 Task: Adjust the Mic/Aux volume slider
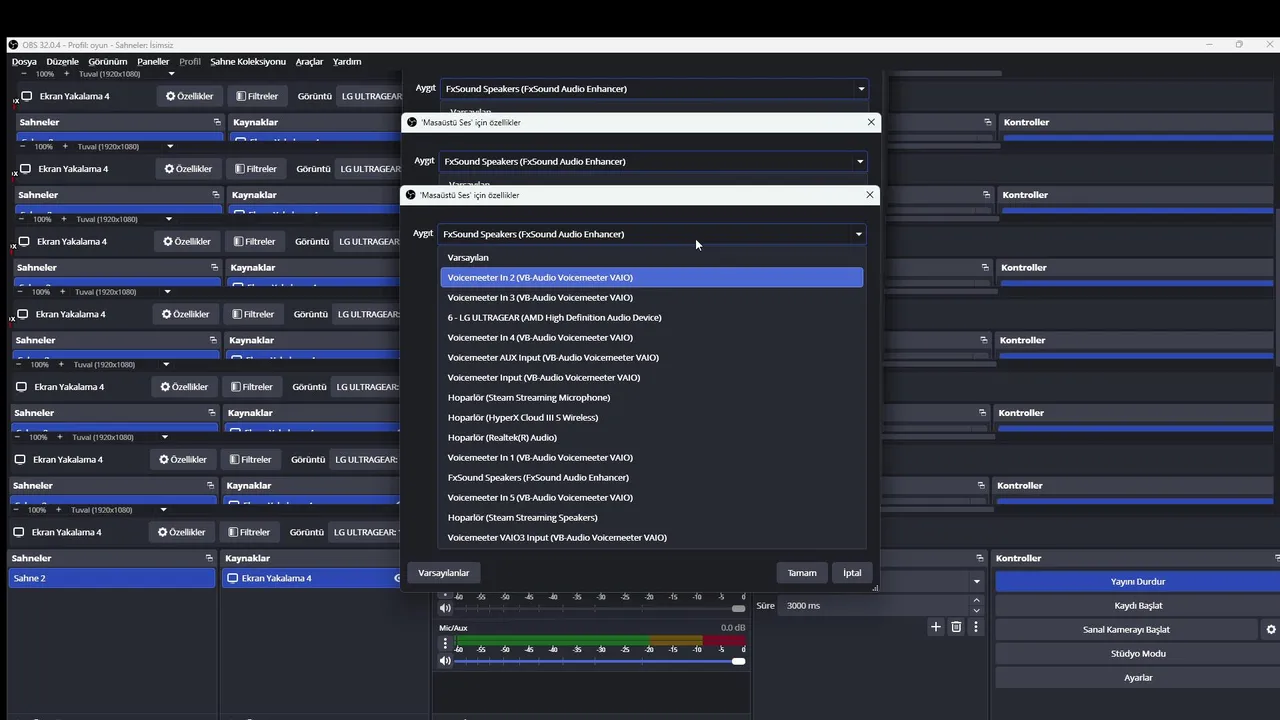(600, 661)
